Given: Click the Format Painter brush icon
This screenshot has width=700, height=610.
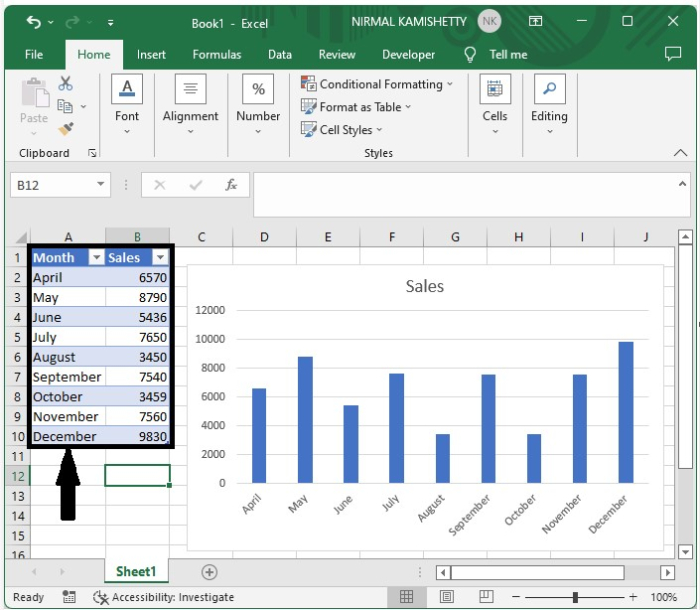Looking at the screenshot, I should [66, 129].
